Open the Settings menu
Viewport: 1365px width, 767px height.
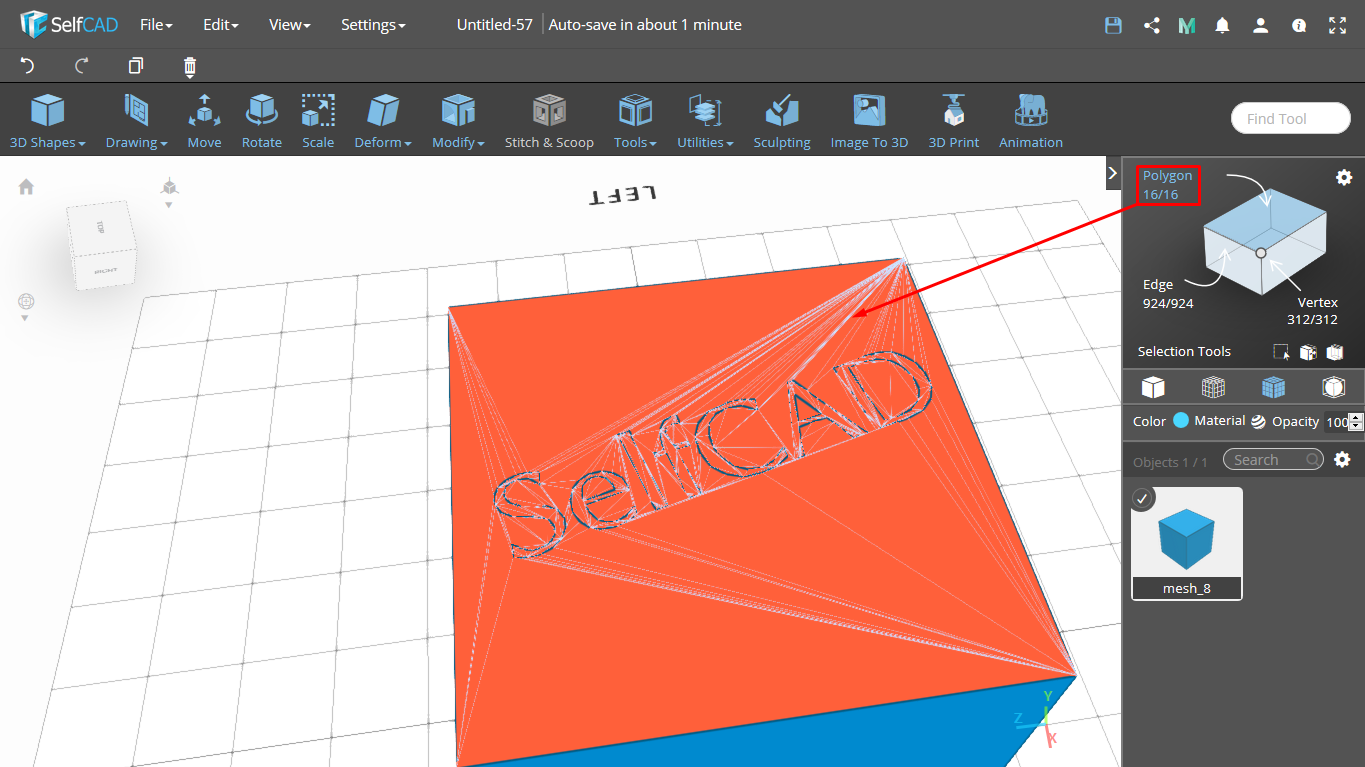pyautogui.click(x=373, y=24)
